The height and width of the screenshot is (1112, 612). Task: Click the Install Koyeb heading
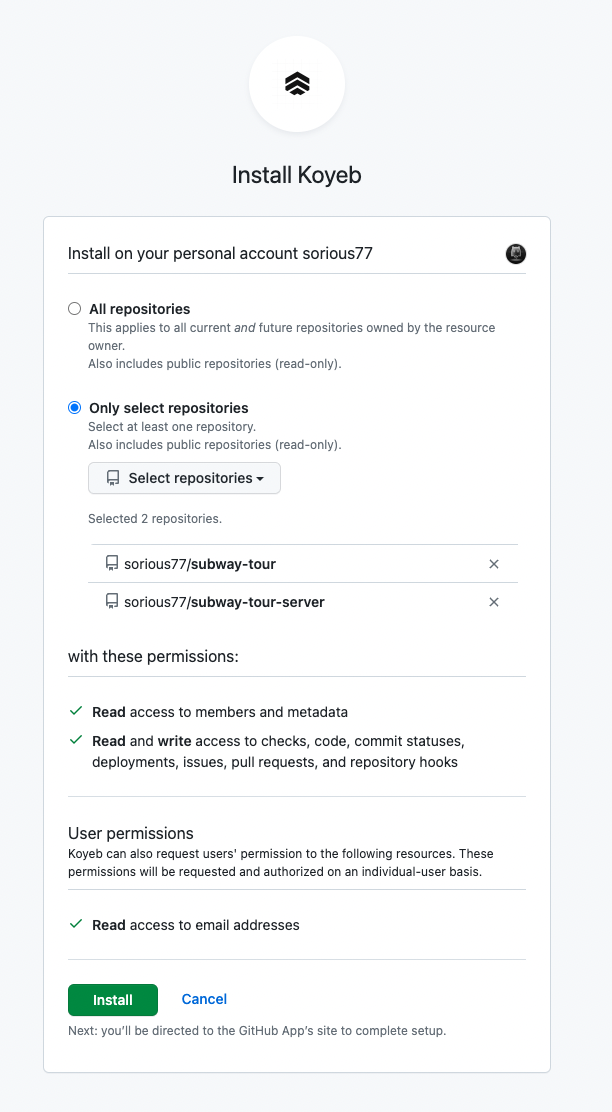(297, 175)
